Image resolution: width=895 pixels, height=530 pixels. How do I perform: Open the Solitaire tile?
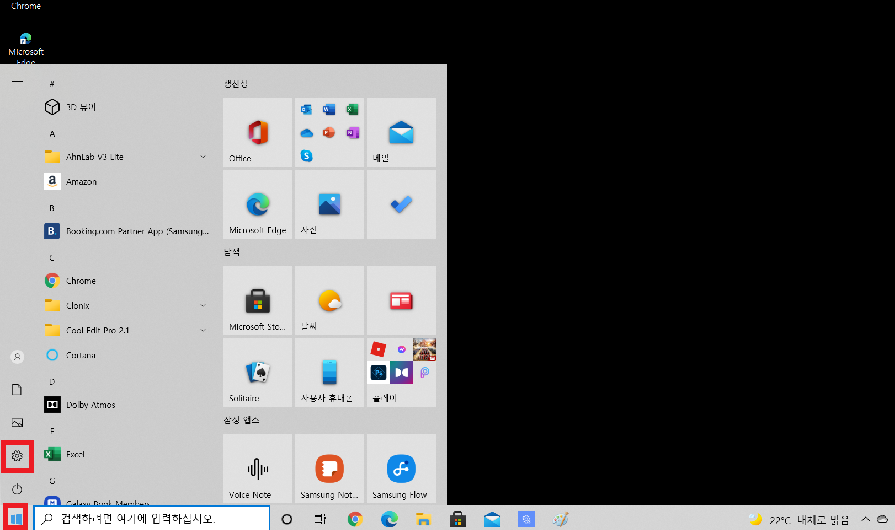pyautogui.click(x=257, y=372)
